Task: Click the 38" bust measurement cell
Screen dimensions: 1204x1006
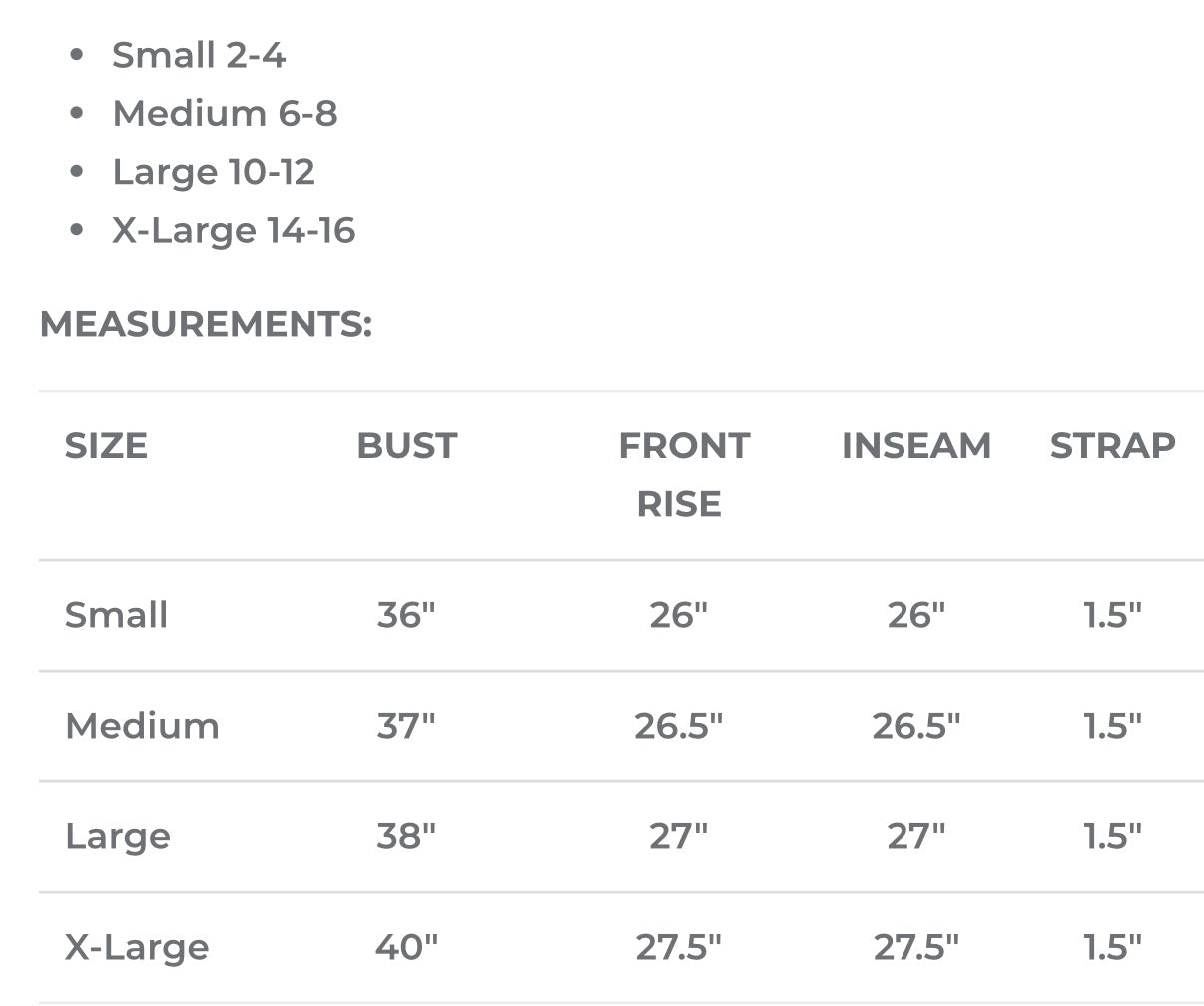Action: coord(406,836)
